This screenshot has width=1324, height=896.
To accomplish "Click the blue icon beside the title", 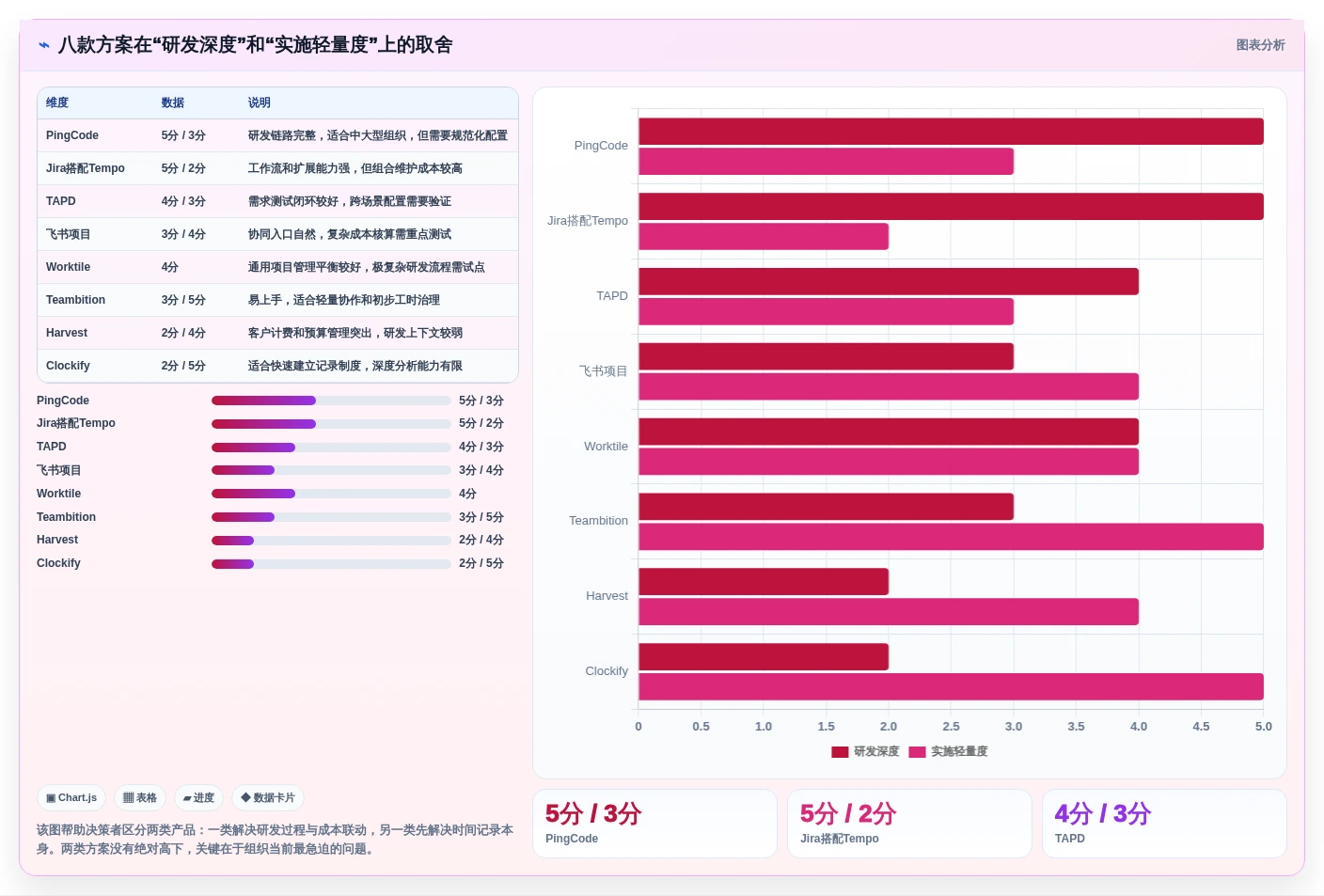I will (44, 45).
